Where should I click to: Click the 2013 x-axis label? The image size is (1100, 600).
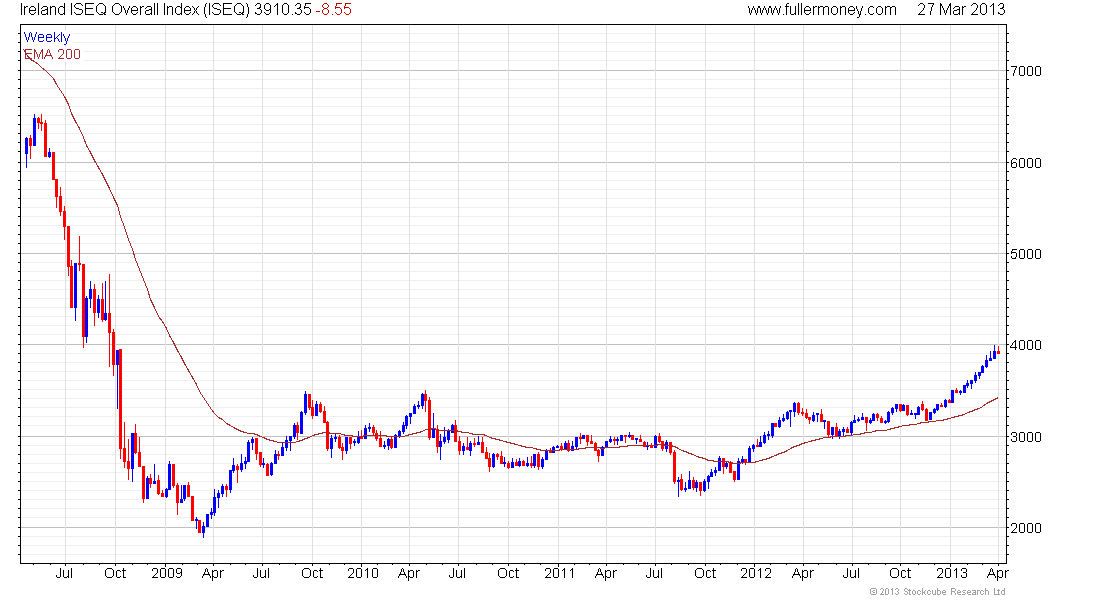point(952,573)
